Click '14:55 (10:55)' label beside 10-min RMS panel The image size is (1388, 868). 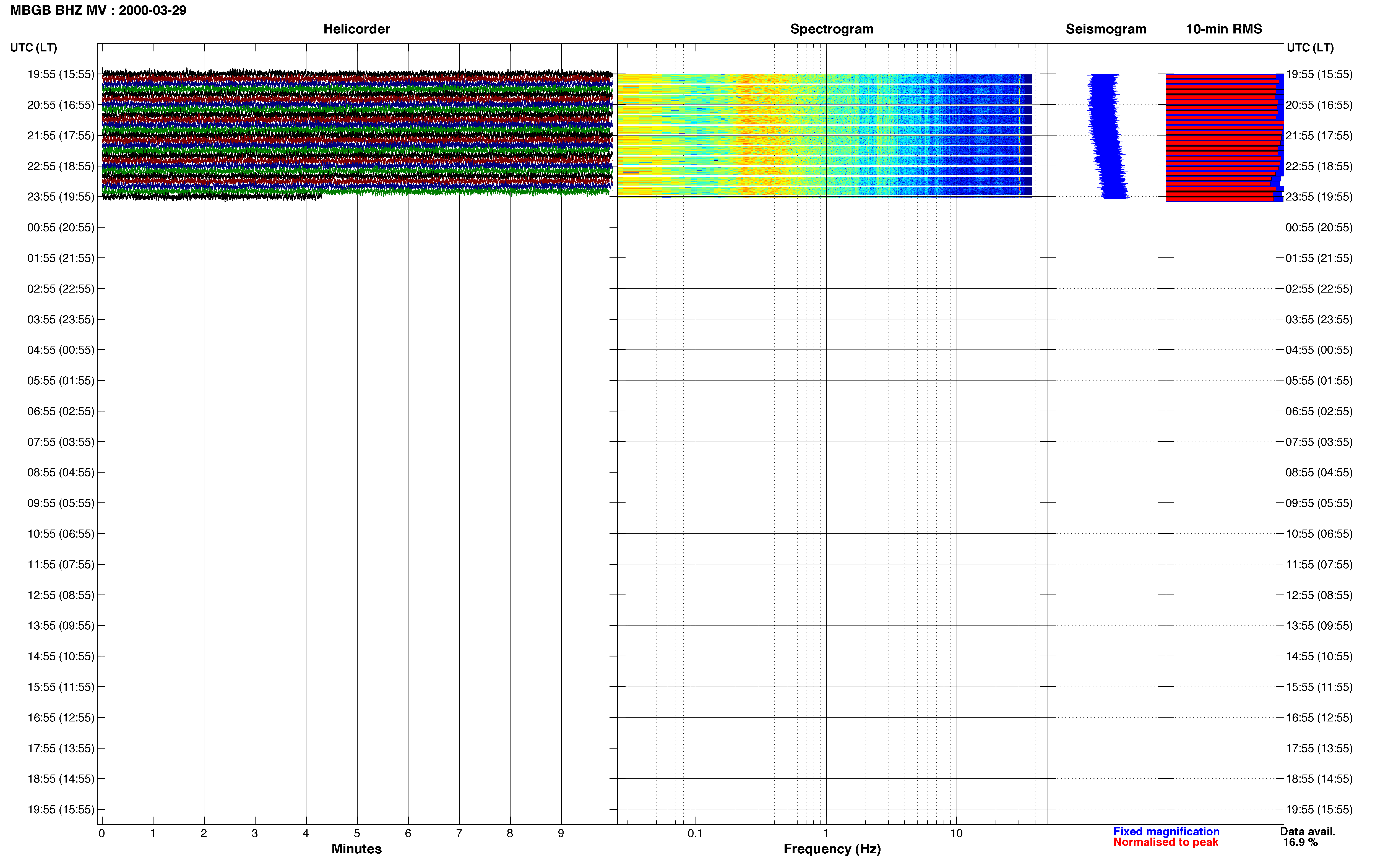[x=1319, y=656]
